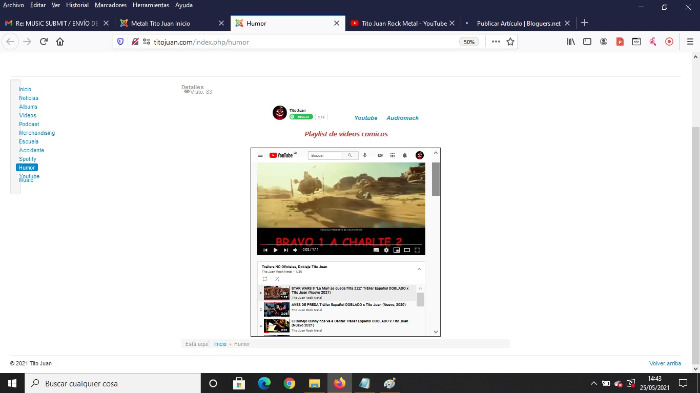This screenshot has height=393, width=700.
Task: Follow the Audiomack link
Action: point(402,118)
